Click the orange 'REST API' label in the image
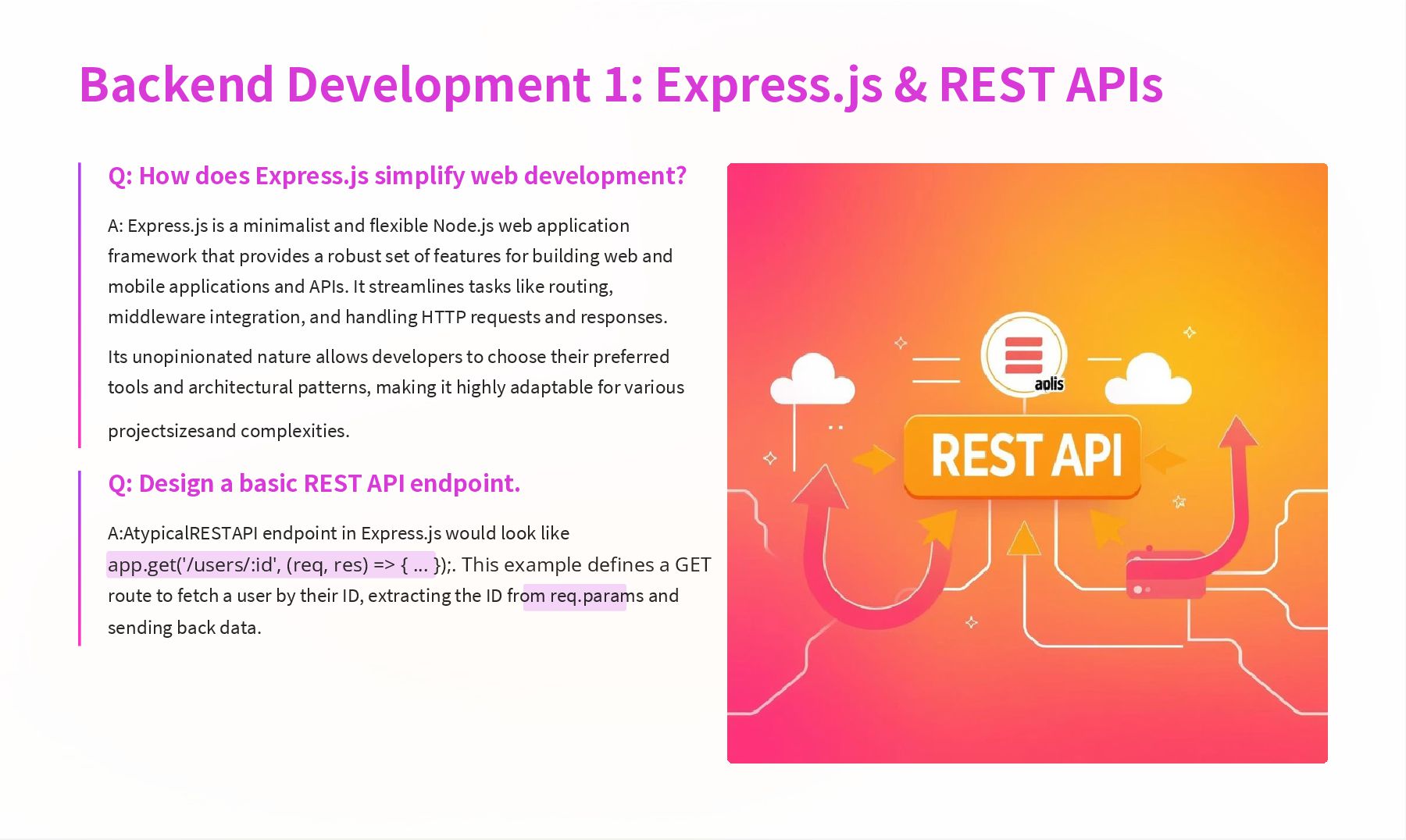Viewport: 1406px width, 840px height. click(1022, 457)
